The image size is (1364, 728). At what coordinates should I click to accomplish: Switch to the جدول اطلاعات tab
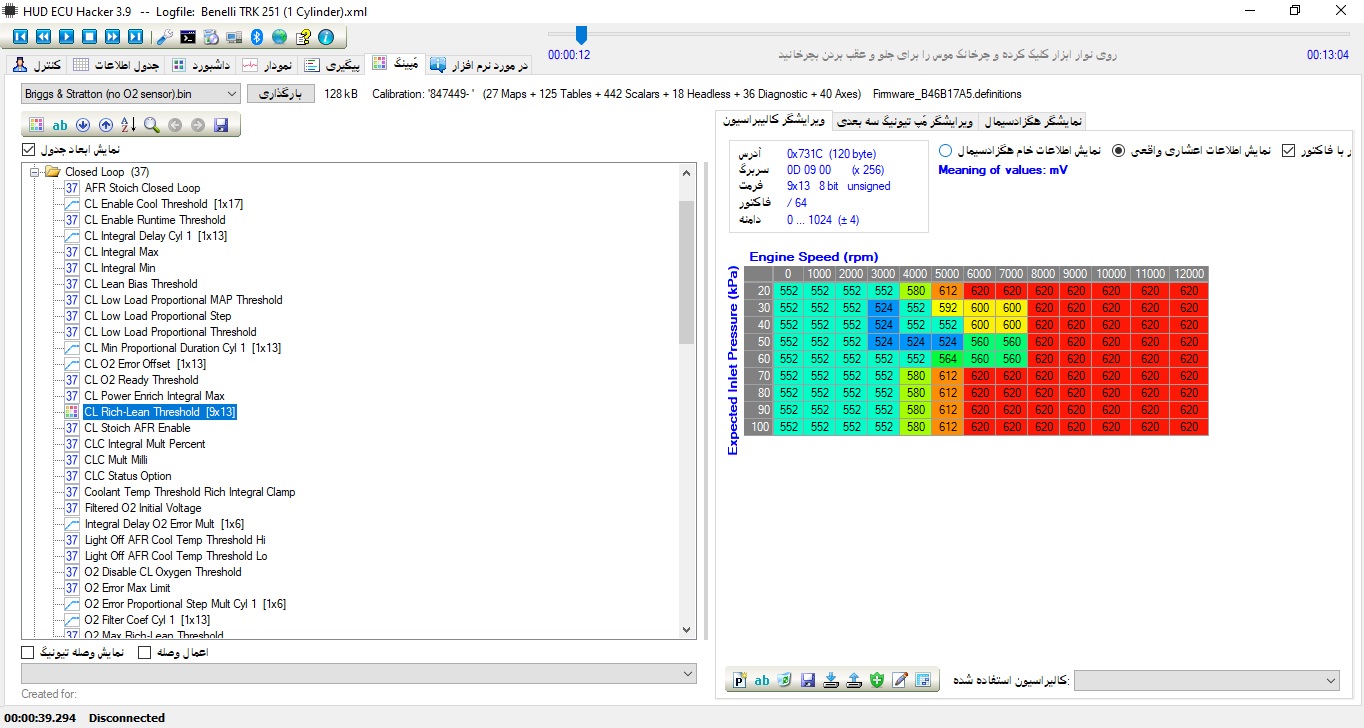[117, 65]
